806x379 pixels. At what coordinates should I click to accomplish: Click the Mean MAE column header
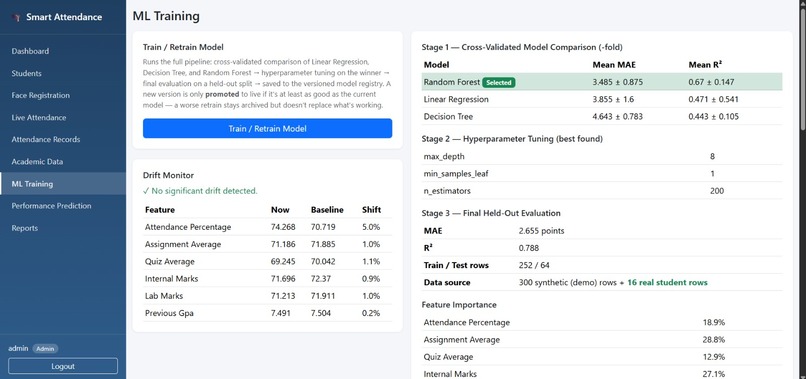pos(613,65)
